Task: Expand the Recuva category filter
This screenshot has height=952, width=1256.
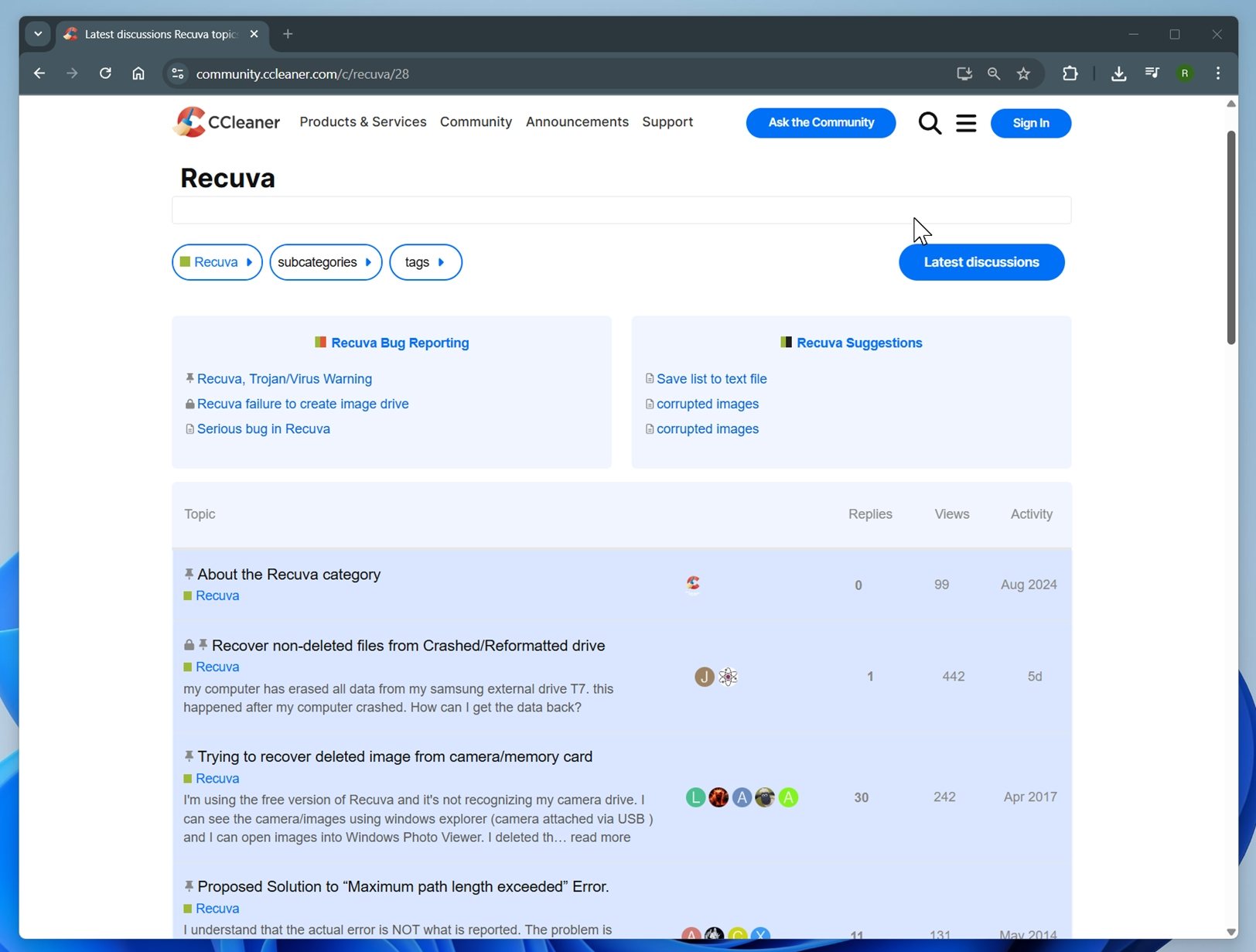Action: [x=217, y=262]
